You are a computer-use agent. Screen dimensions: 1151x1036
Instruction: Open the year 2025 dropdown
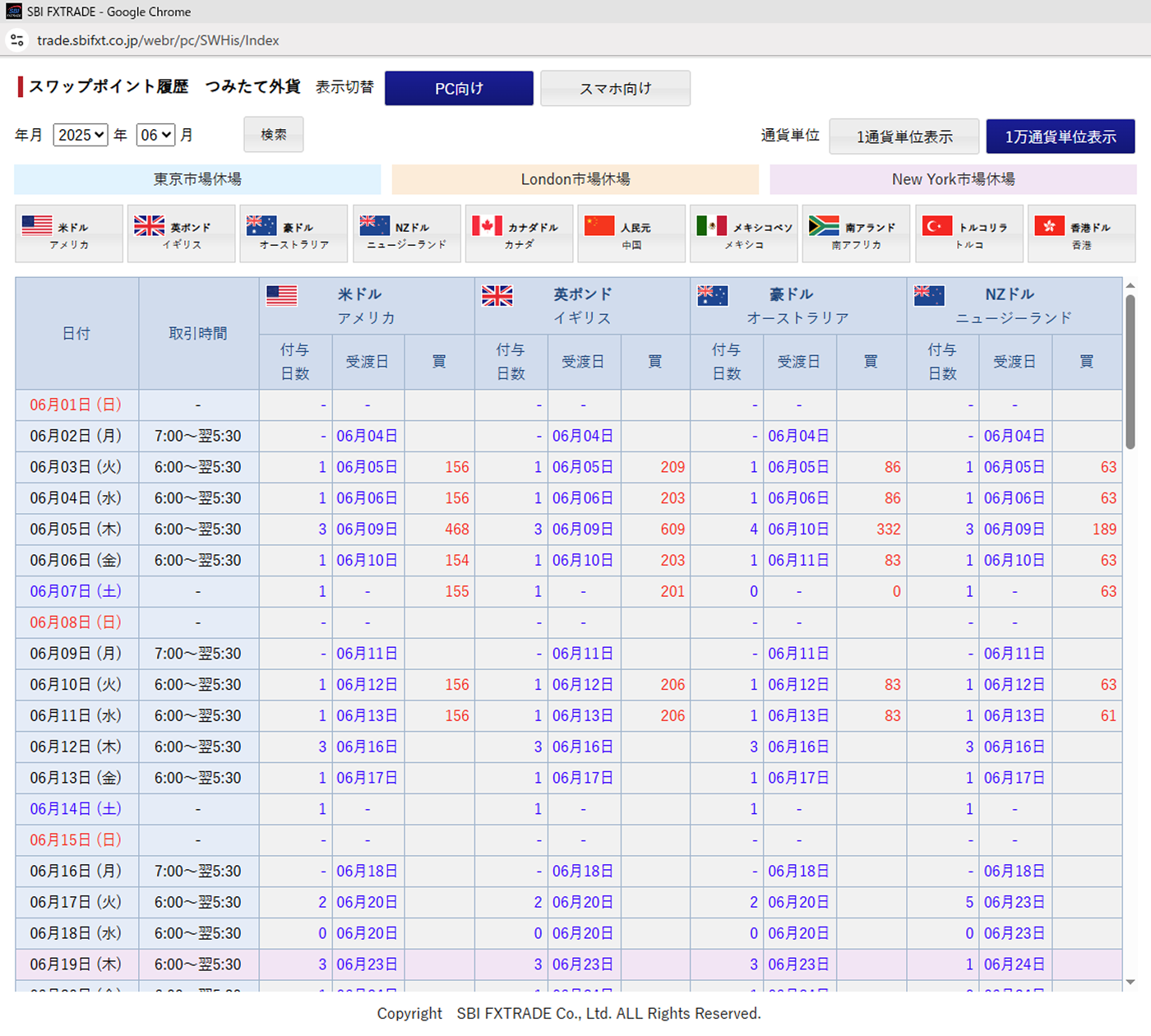point(81,135)
